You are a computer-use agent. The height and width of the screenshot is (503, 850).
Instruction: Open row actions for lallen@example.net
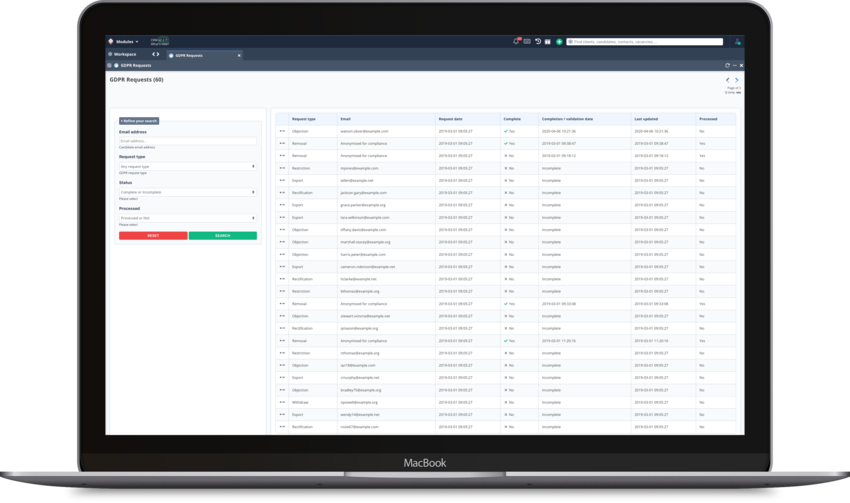[x=282, y=180]
